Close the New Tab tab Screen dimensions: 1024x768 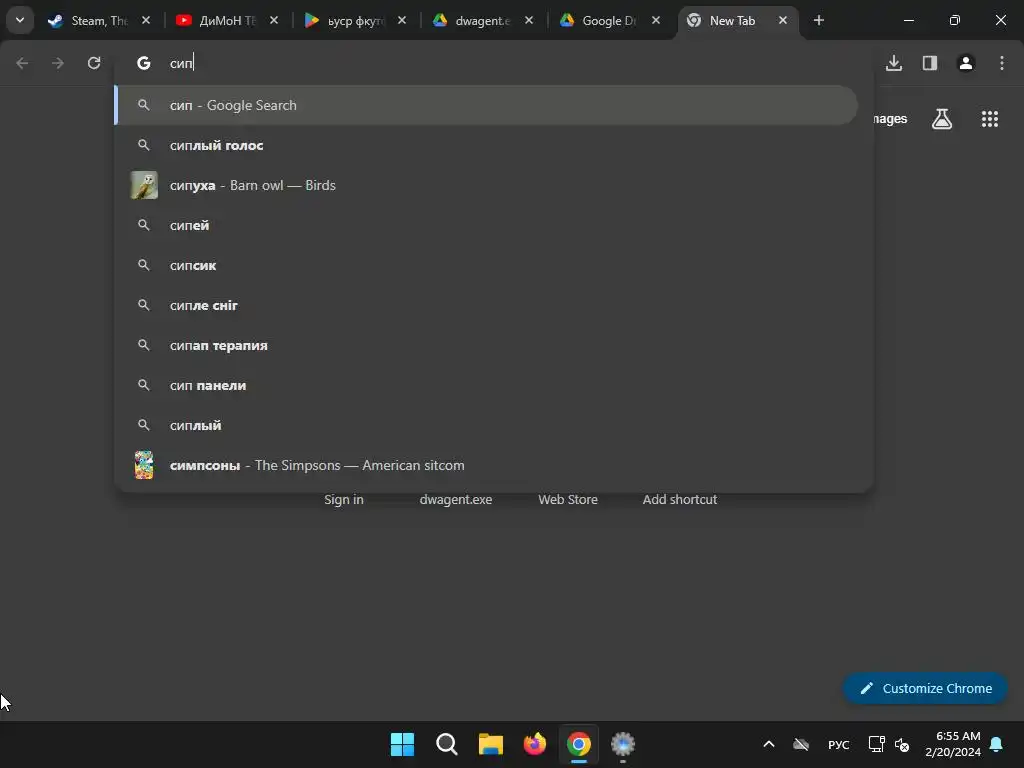click(x=783, y=20)
